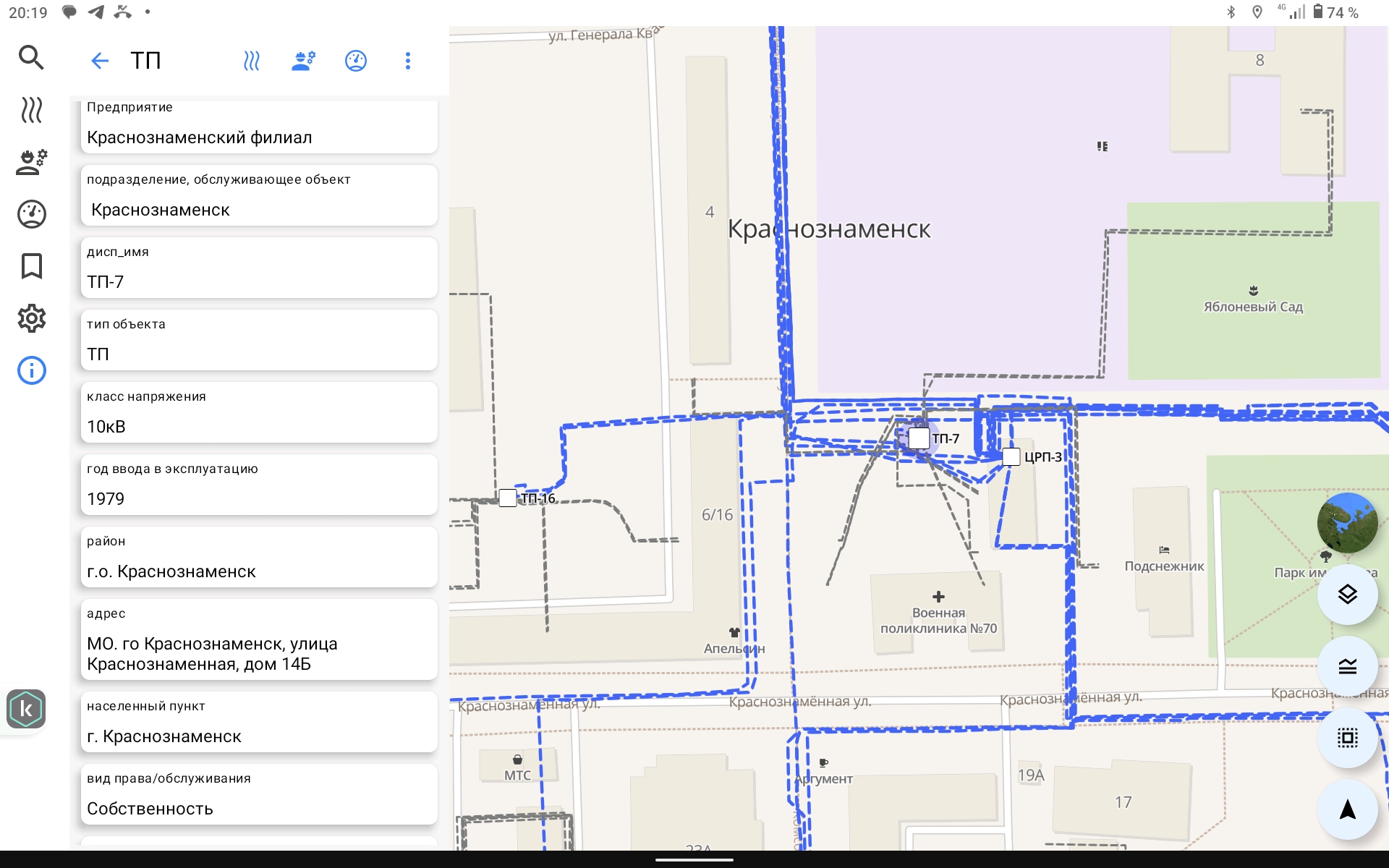Open gauge dashboard icon in left sidebar
This screenshot has width=1389, height=868.
[x=31, y=214]
